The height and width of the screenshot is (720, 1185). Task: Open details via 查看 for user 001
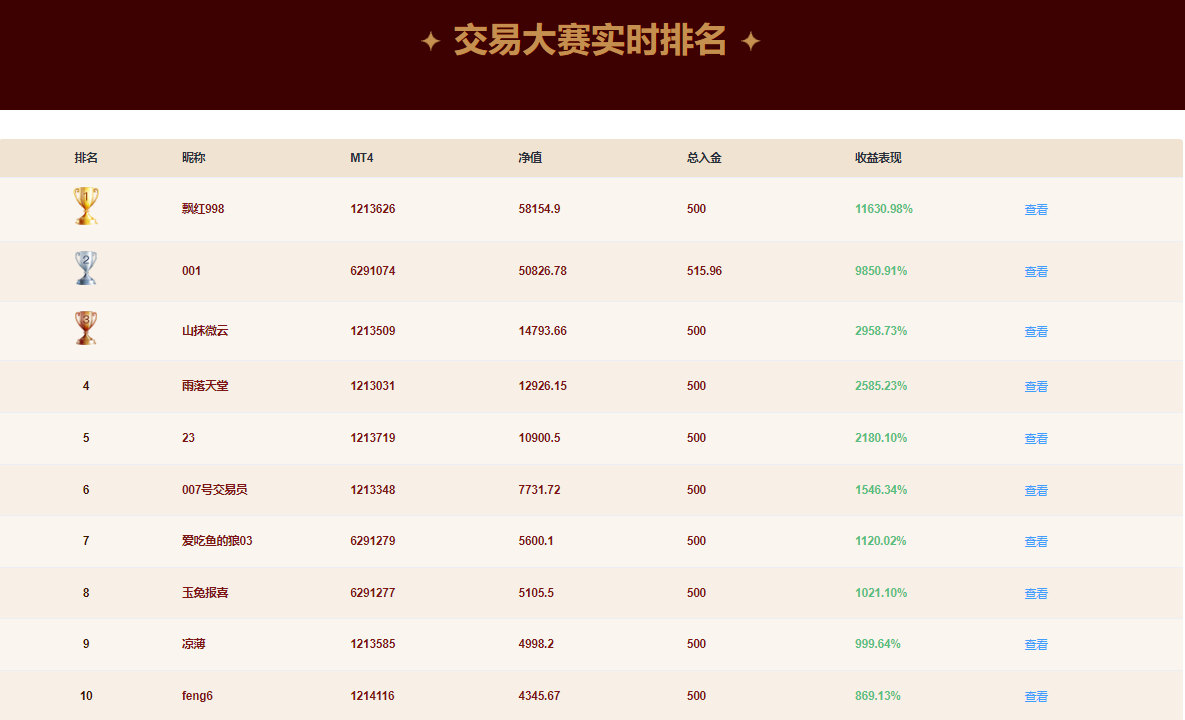[x=1035, y=271]
